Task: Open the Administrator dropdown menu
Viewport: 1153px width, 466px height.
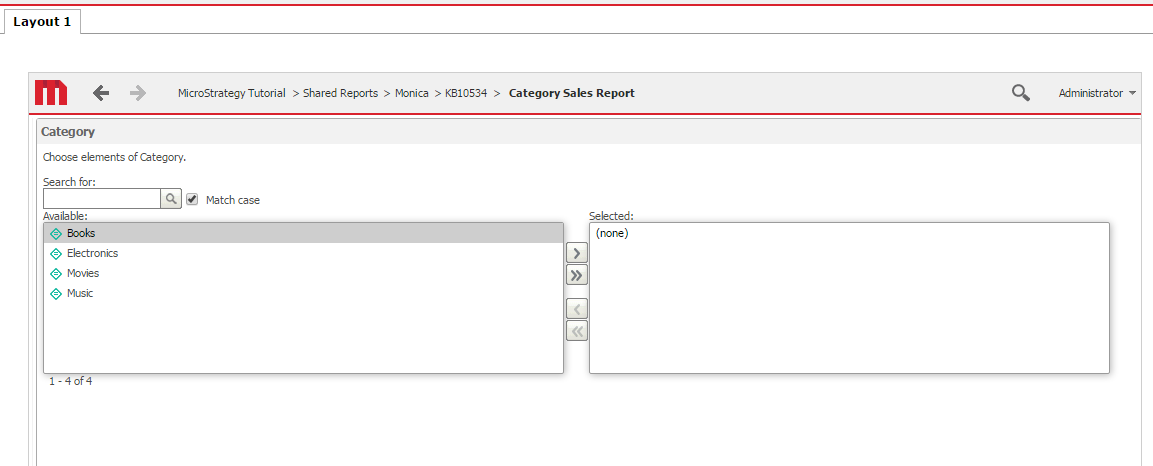Action: pyautogui.click(x=1096, y=93)
